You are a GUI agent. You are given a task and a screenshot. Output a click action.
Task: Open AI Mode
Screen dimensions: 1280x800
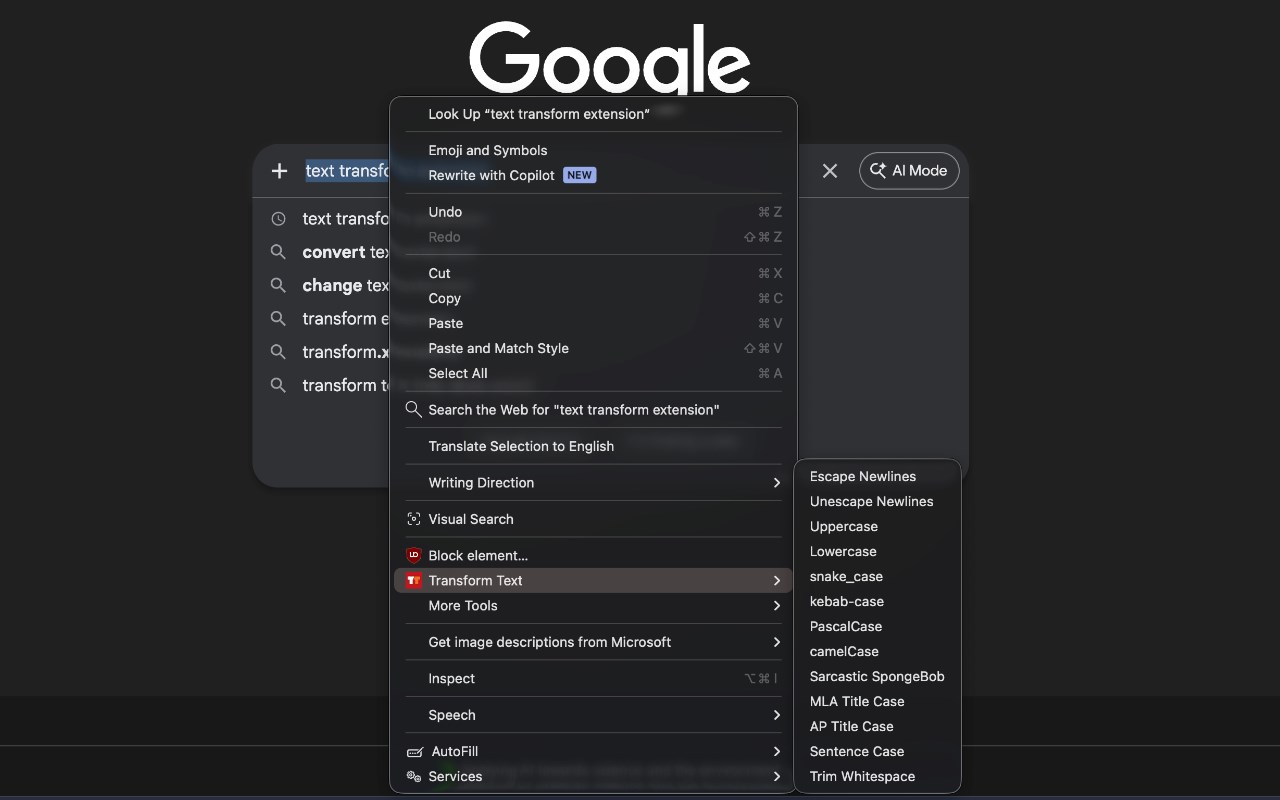909,171
